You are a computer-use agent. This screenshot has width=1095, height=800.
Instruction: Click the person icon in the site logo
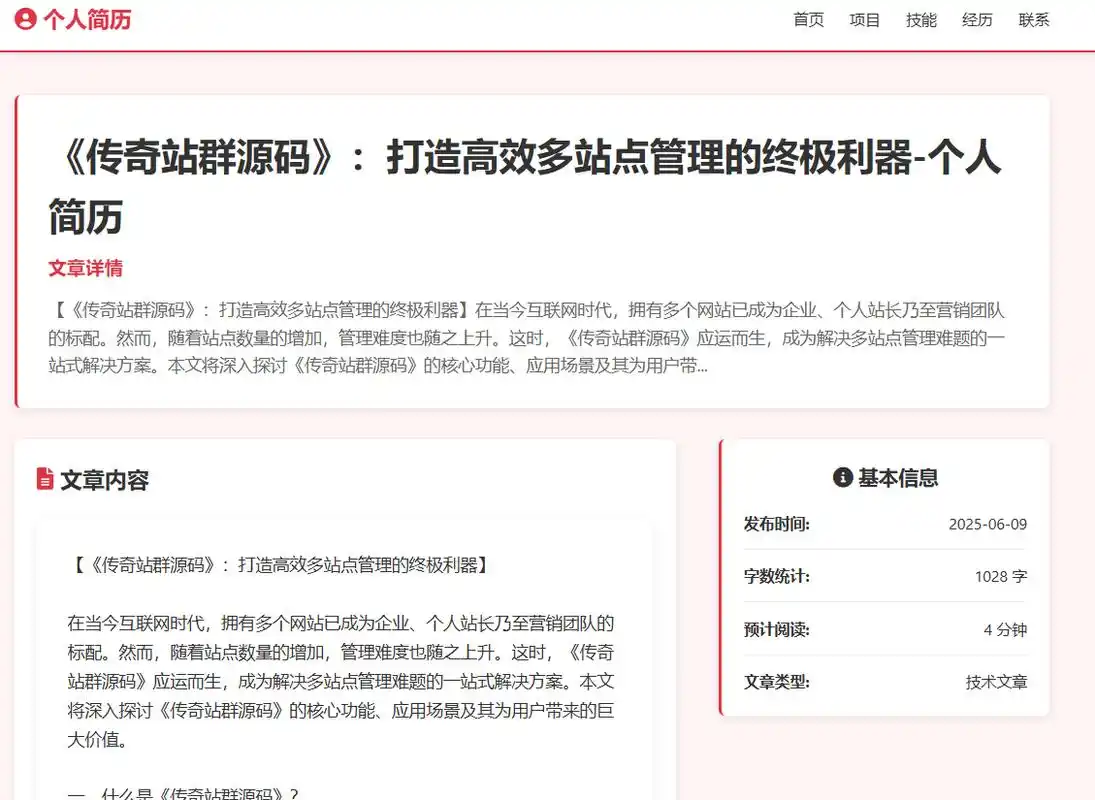click(26, 19)
